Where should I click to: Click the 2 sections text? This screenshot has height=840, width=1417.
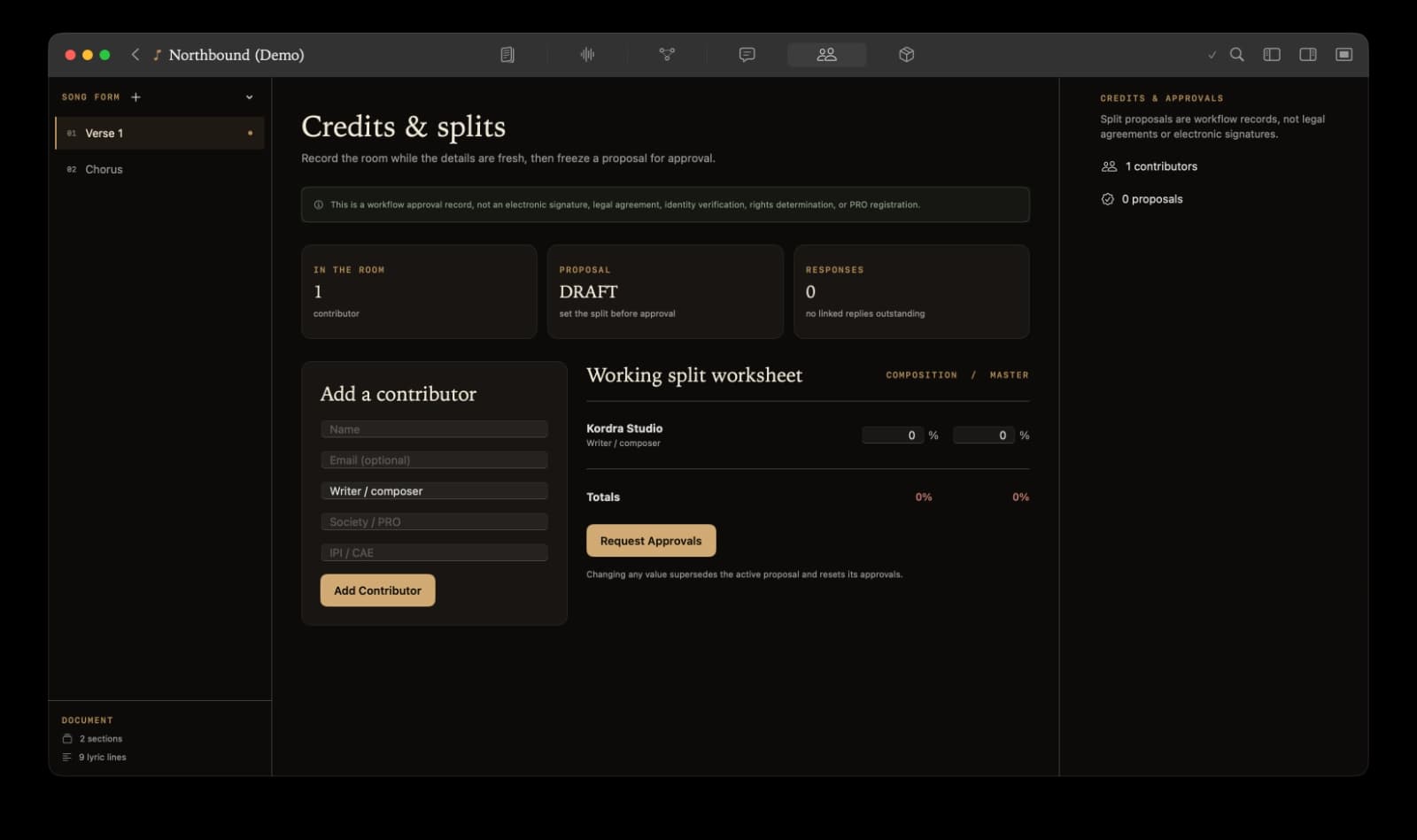(x=101, y=738)
